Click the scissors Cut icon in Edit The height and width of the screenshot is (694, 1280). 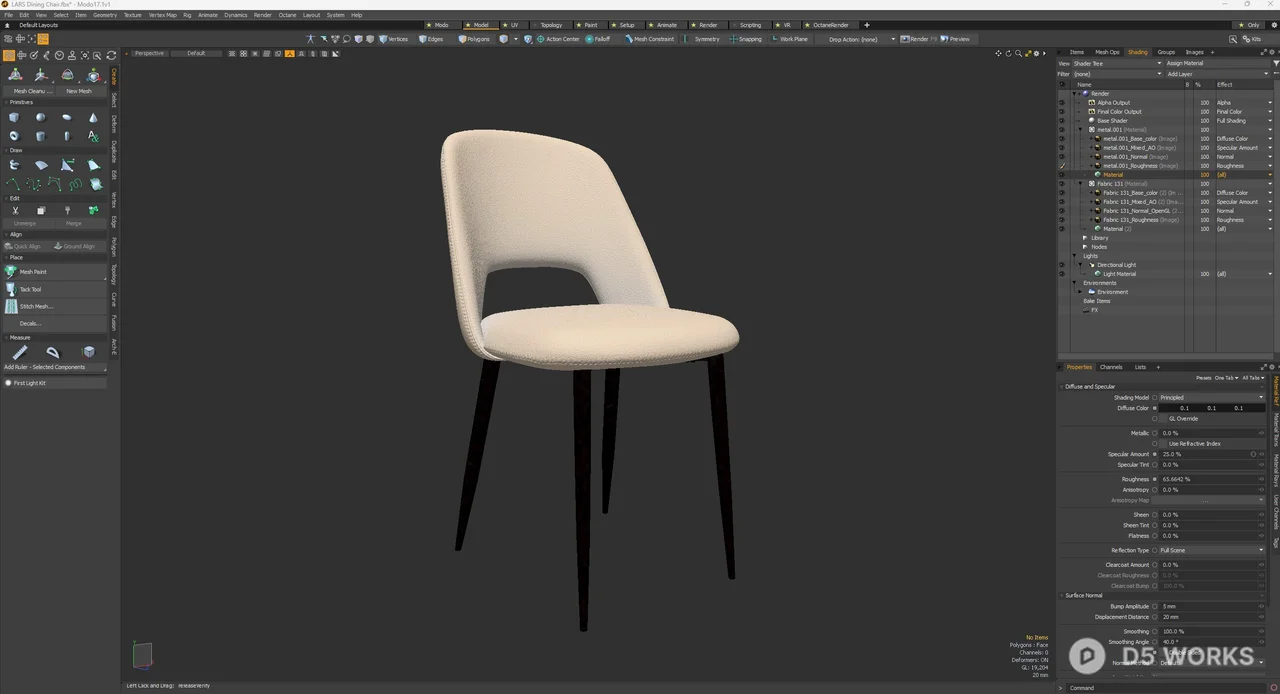(15, 210)
